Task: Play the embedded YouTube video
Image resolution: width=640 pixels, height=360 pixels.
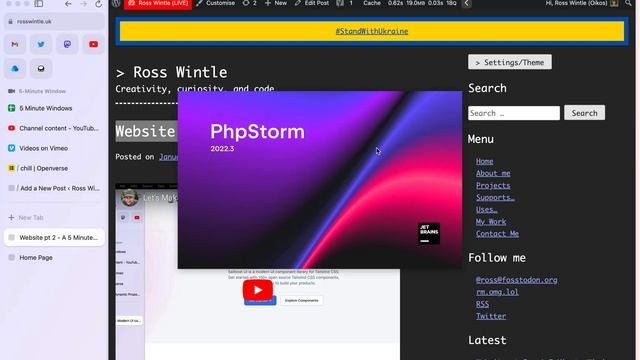Action: [x=258, y=290]
